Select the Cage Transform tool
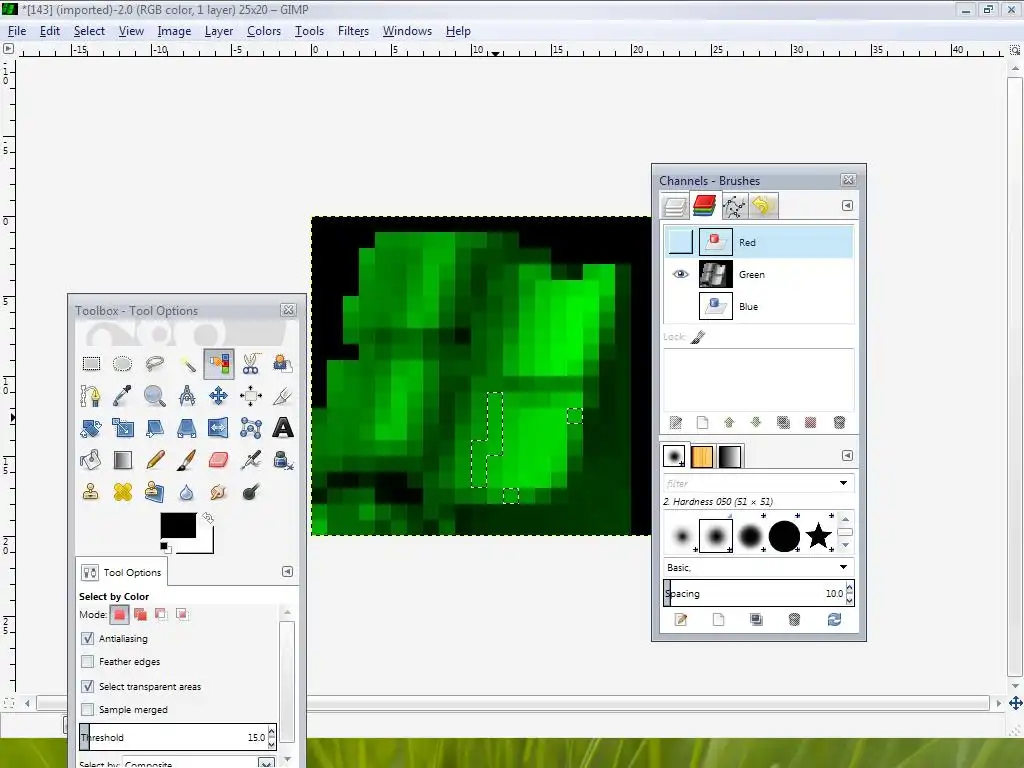Image resolution: width=1024 pixels, height=768 pixels. point(251,428)
